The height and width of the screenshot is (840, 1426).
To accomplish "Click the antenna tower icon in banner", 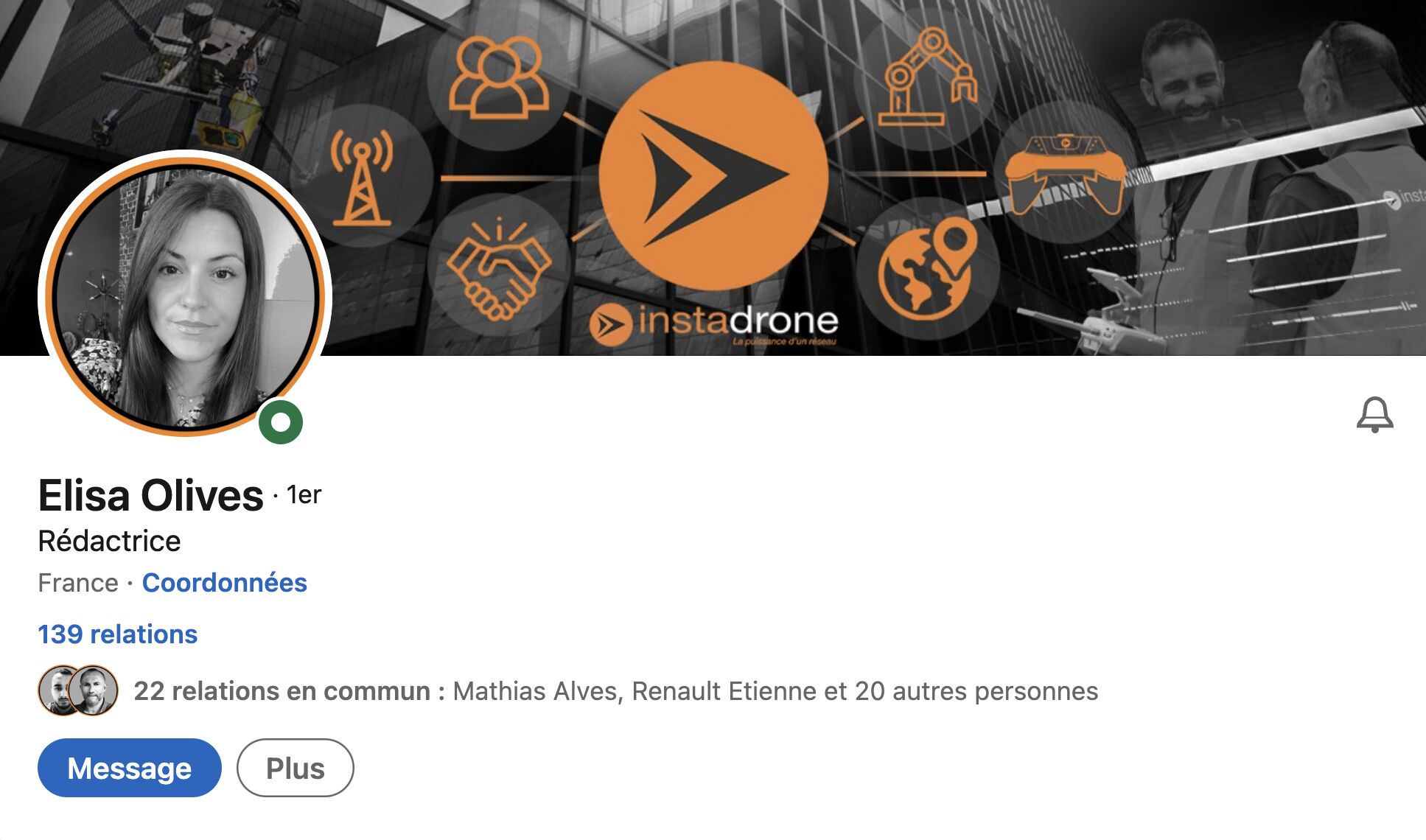I will 361,177.
